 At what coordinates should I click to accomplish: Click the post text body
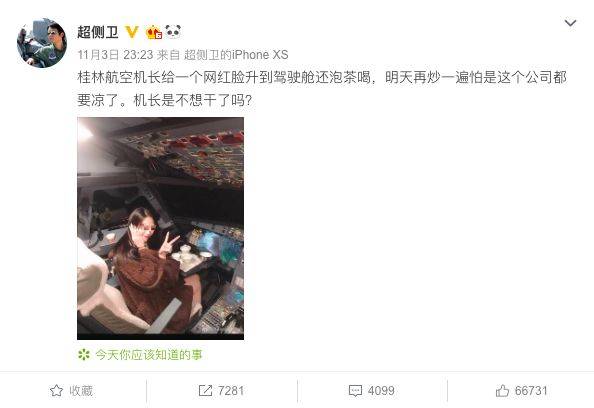(322, 89)
